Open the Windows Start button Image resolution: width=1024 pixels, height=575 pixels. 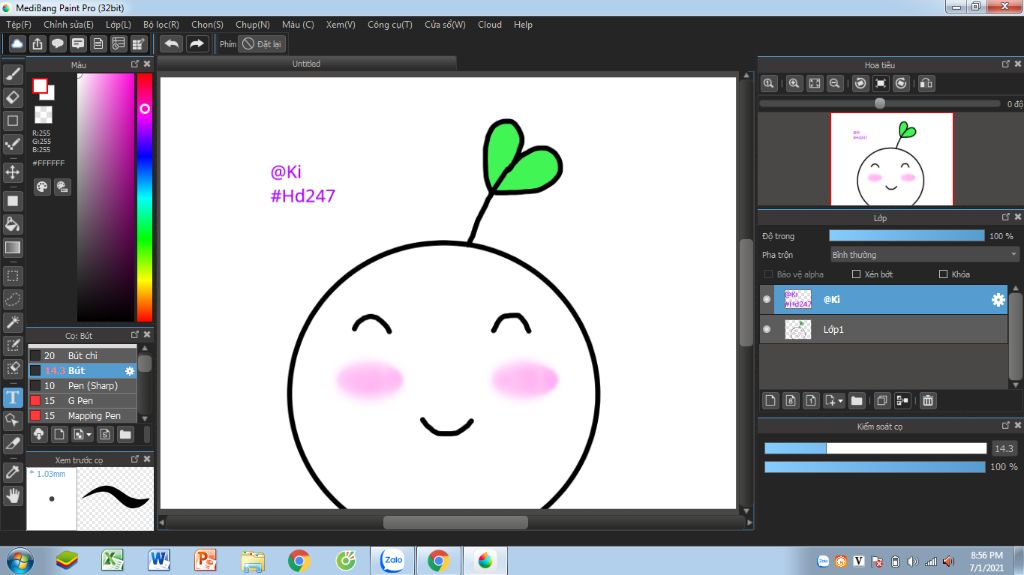(20, 561)
